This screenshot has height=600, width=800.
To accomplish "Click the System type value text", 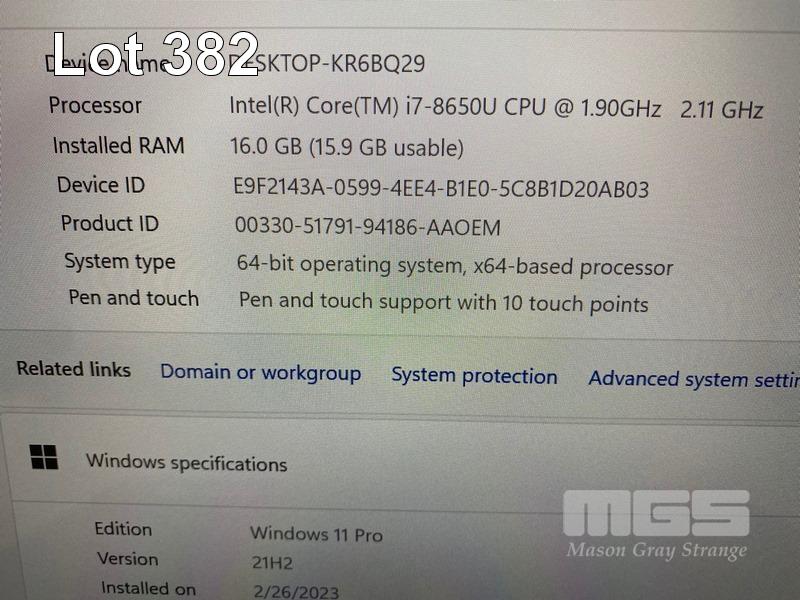I will (455, 265).
